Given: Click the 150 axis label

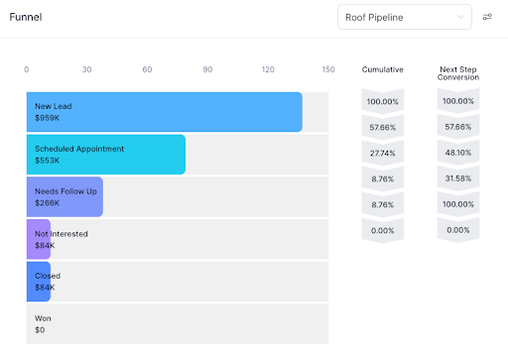Looking at the screenshot, I should [328, 69].
